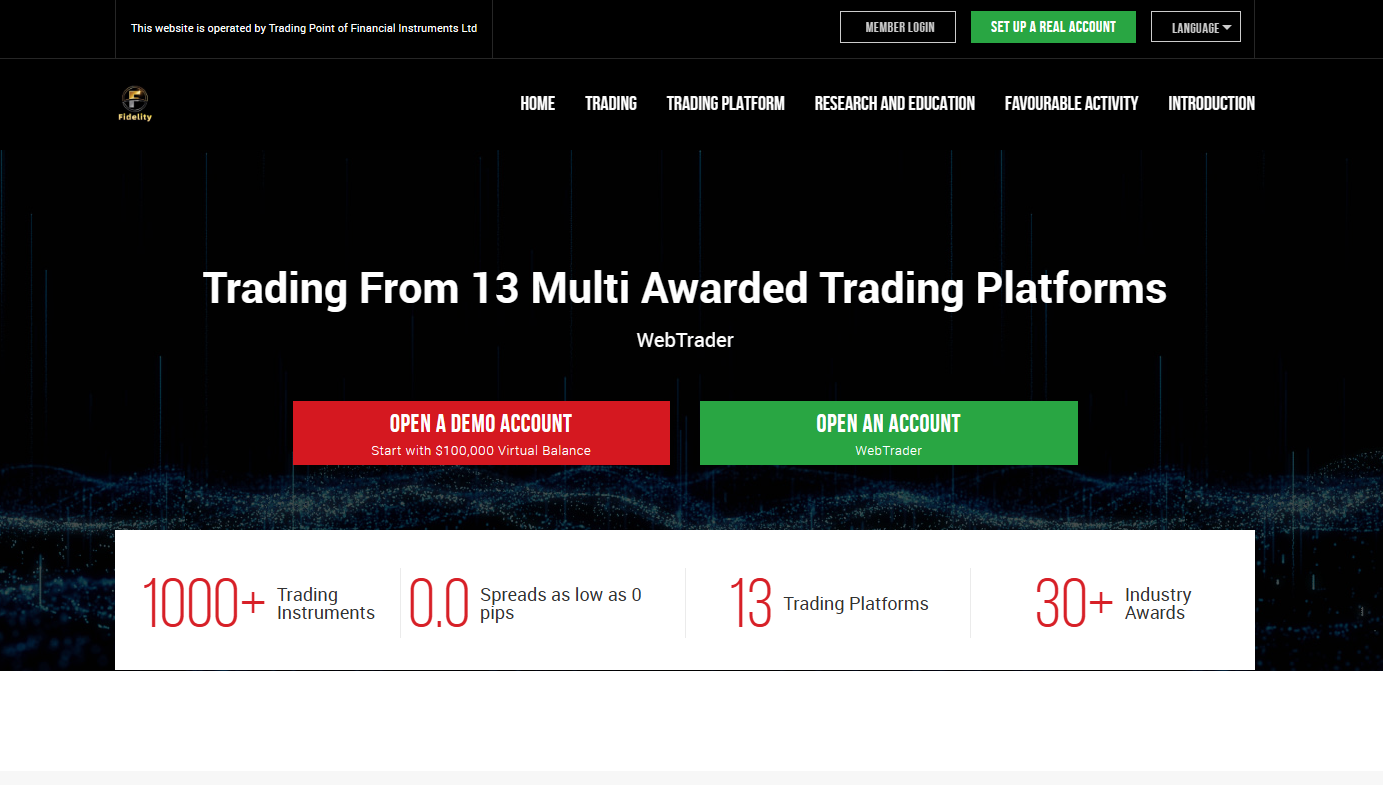Click the Trading Point operator notice text

point(303,28)
